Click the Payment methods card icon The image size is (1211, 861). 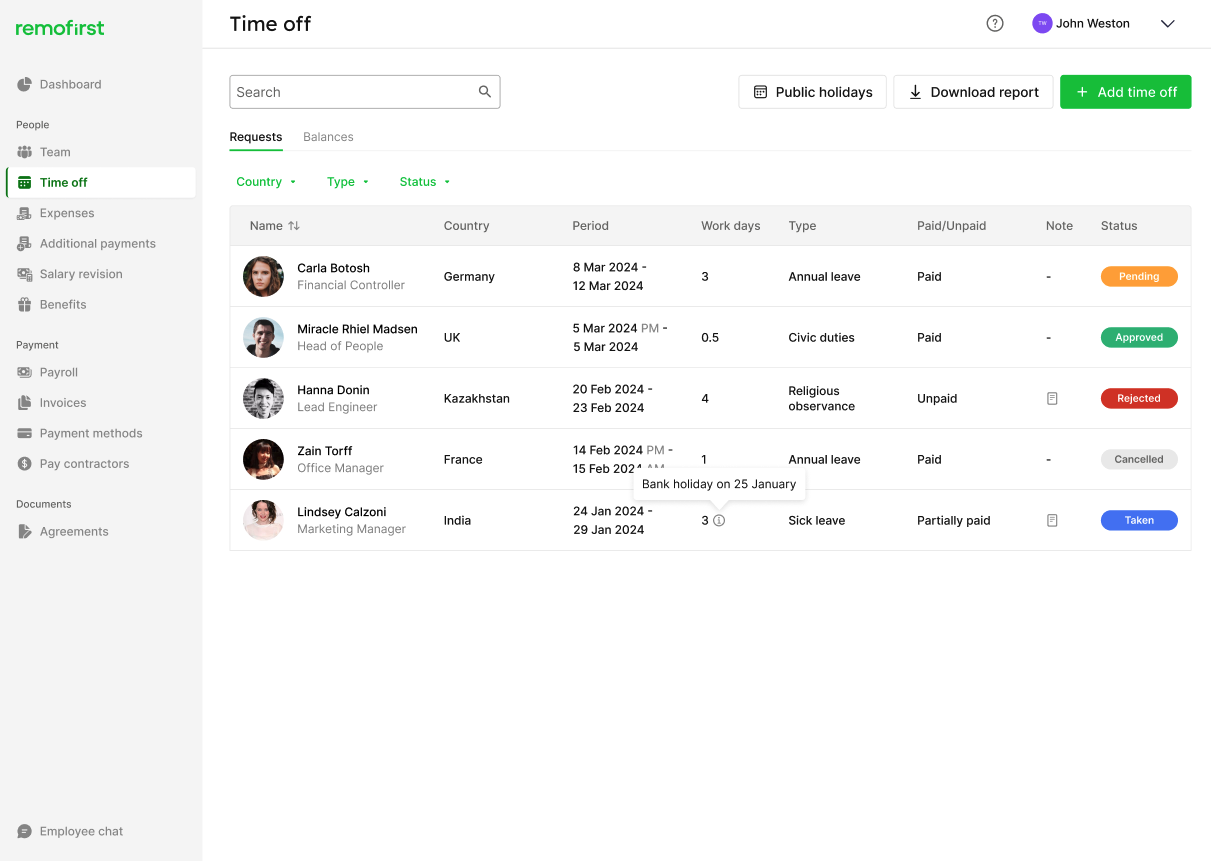click(25, 433)
